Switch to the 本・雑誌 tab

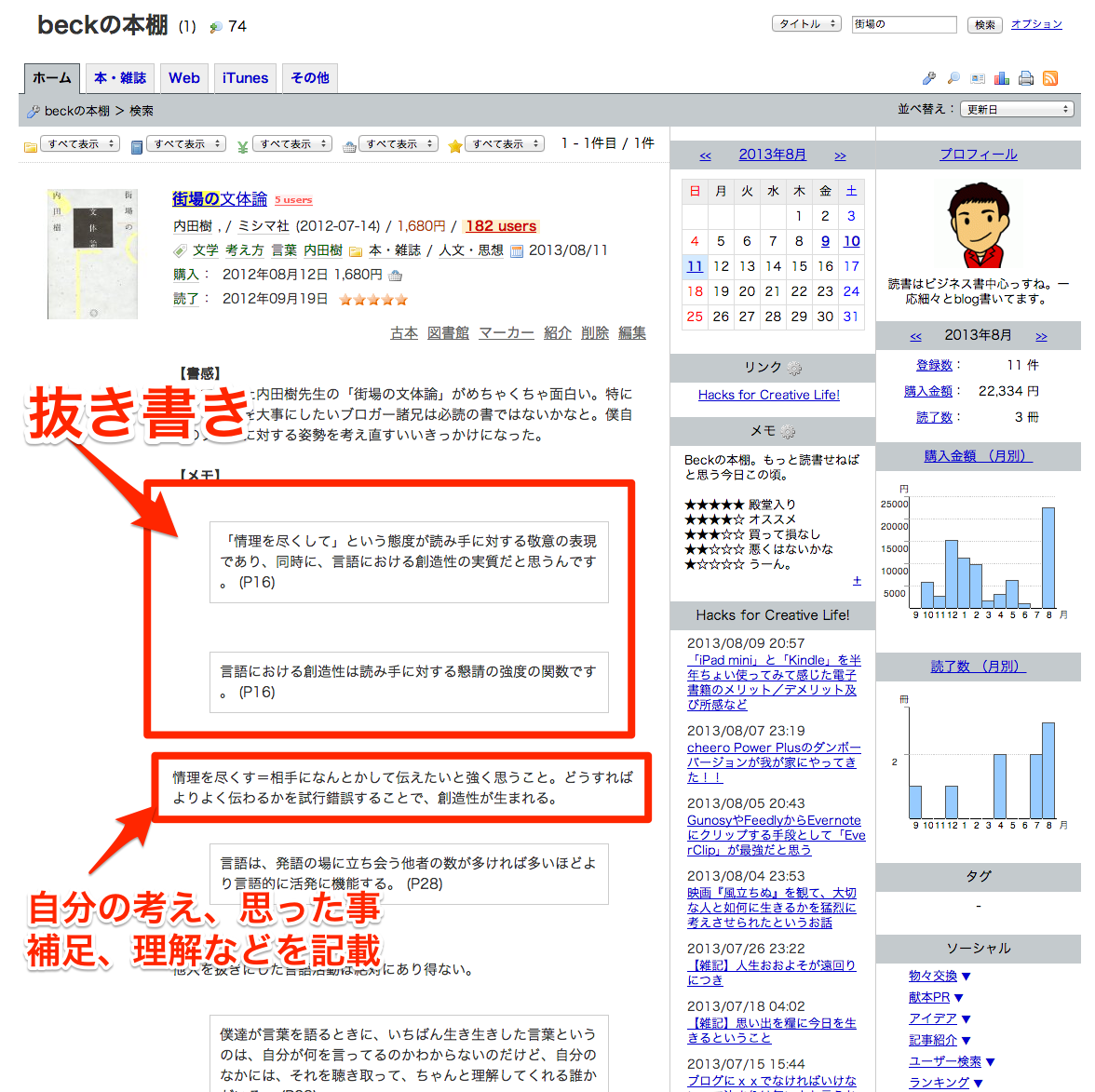pos(120,78)
